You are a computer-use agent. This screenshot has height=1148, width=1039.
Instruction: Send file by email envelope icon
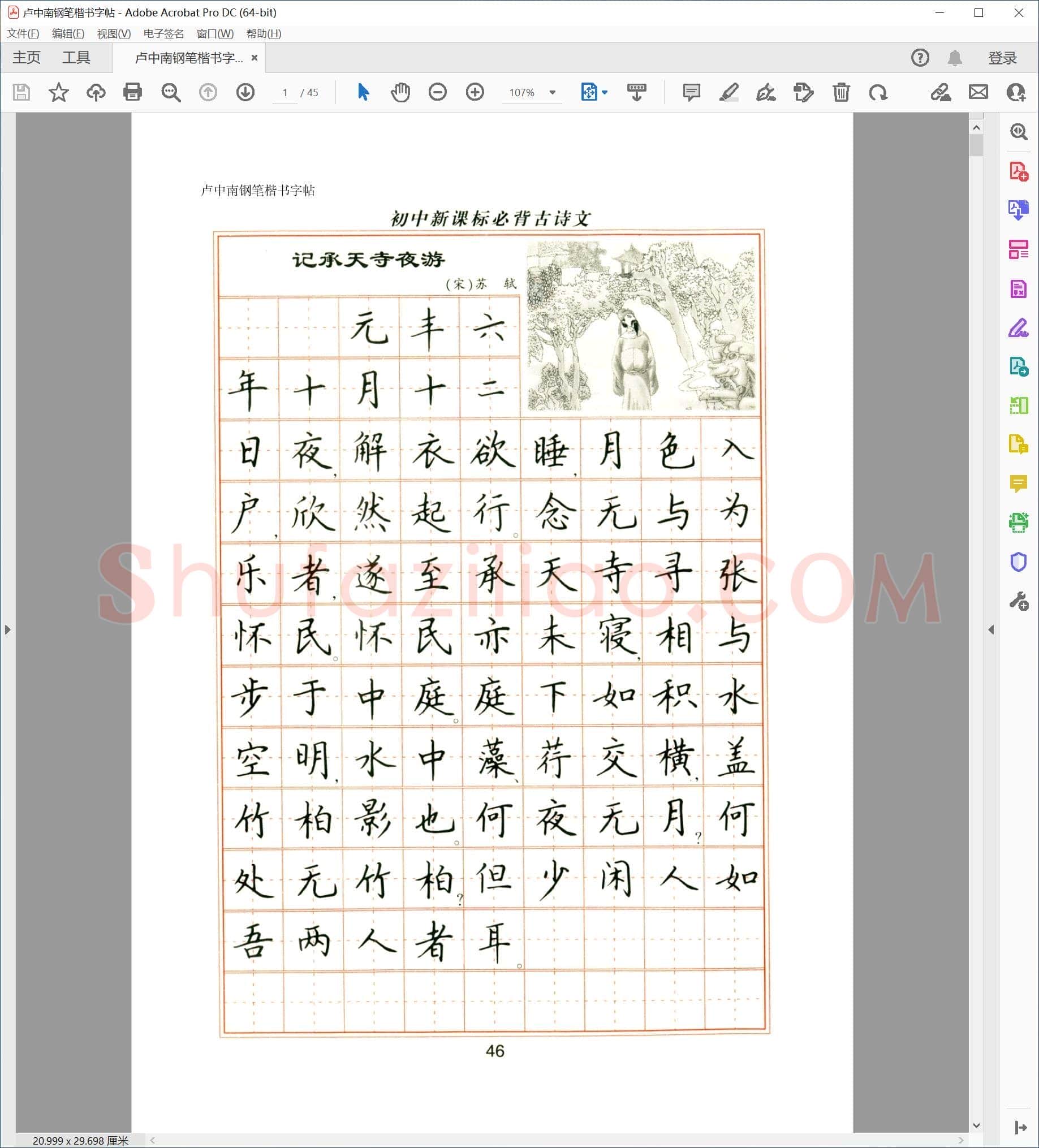click(x=978, y=92)
